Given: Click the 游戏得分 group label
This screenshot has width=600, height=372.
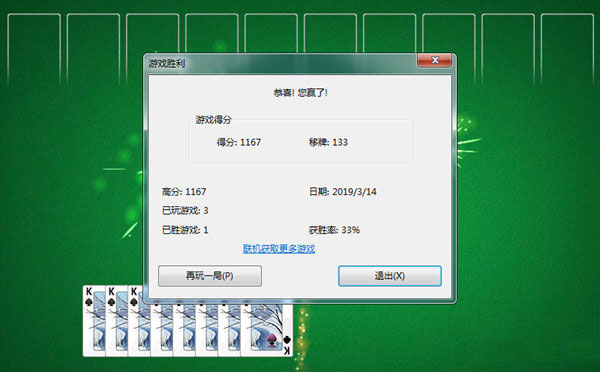Looking at the screenshot, I should click(214, 120).
